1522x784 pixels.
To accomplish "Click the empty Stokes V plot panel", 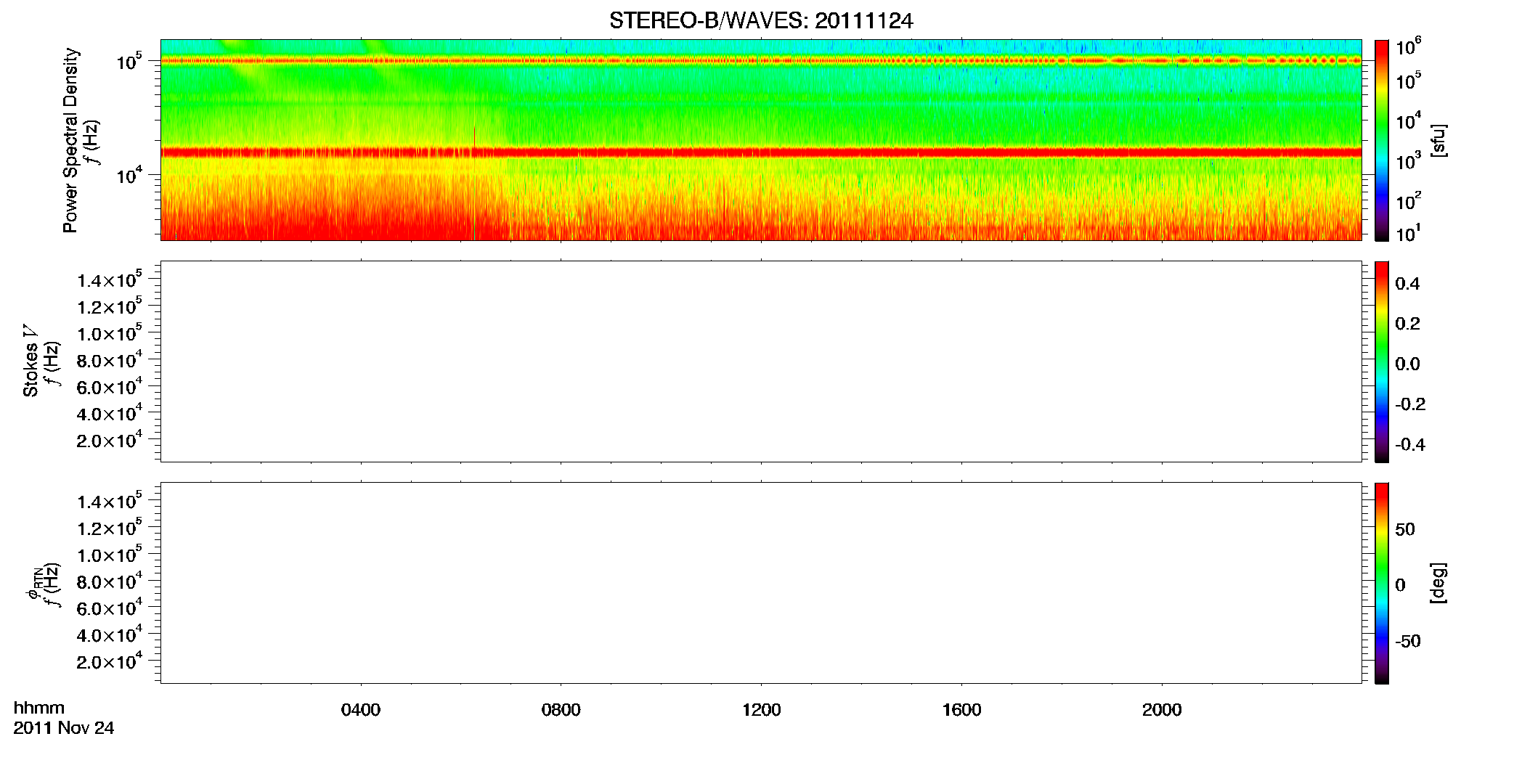I will pyautogui.click(x=761, y=362).
